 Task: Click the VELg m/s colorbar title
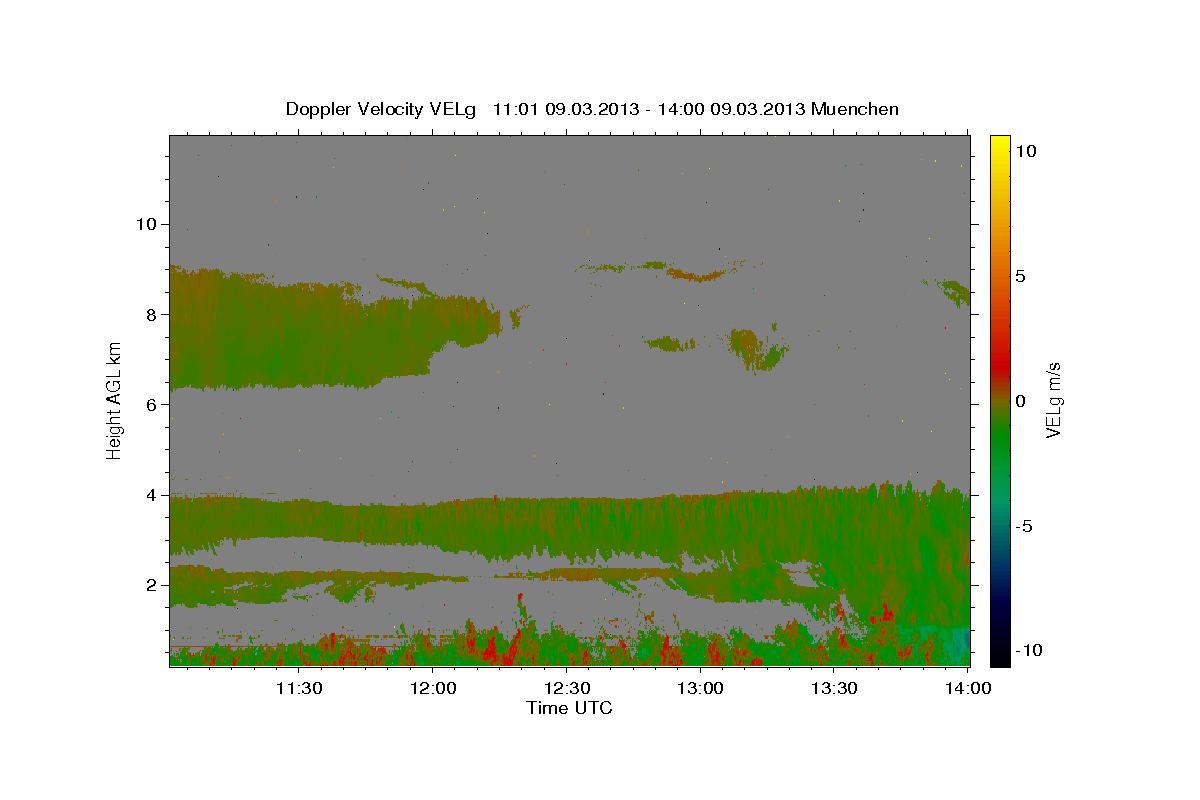pyautogui.click(x=1054, y=400)
